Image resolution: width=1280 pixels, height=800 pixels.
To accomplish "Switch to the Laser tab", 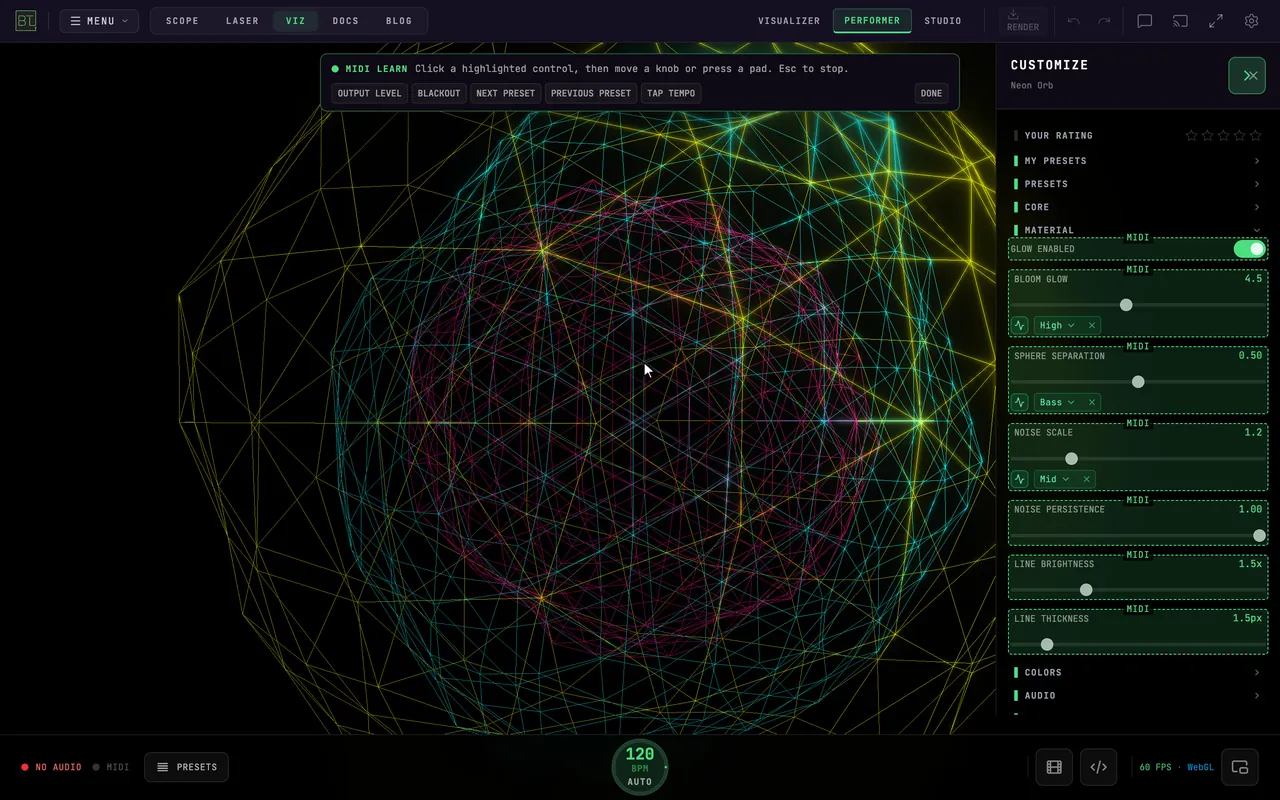I will click(x=242, y=21).
